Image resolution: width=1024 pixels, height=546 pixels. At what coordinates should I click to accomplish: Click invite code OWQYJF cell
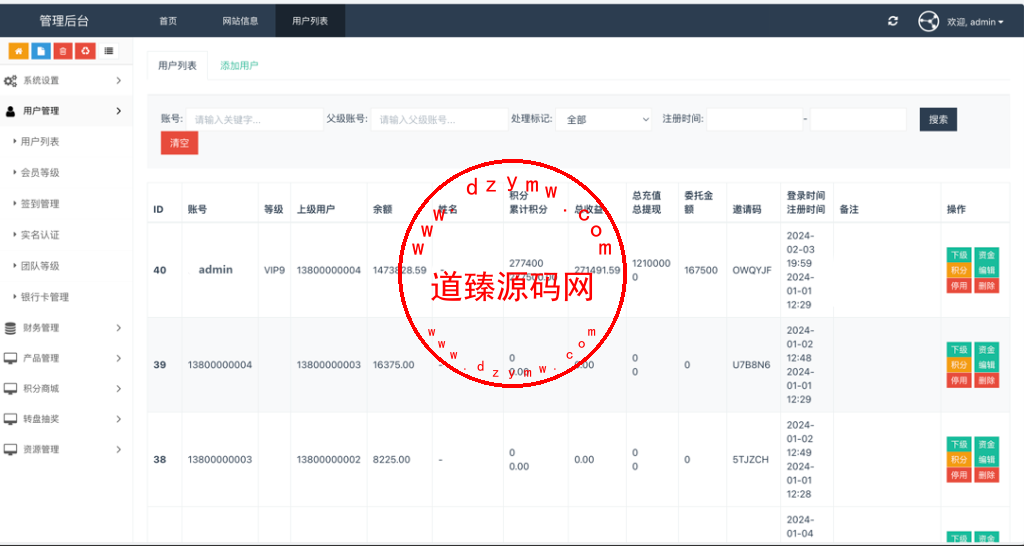752,270
